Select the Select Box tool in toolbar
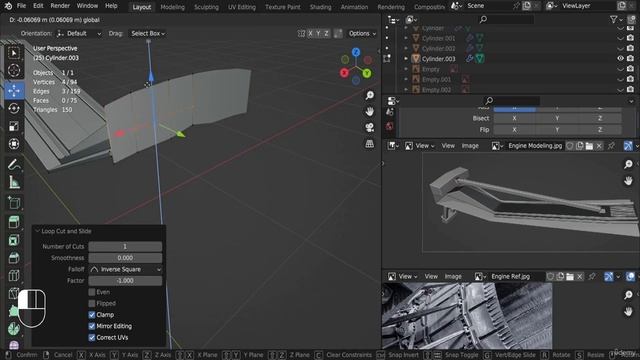Image resolution: width=640 pixels, height=360 pixels. point(14,53)
